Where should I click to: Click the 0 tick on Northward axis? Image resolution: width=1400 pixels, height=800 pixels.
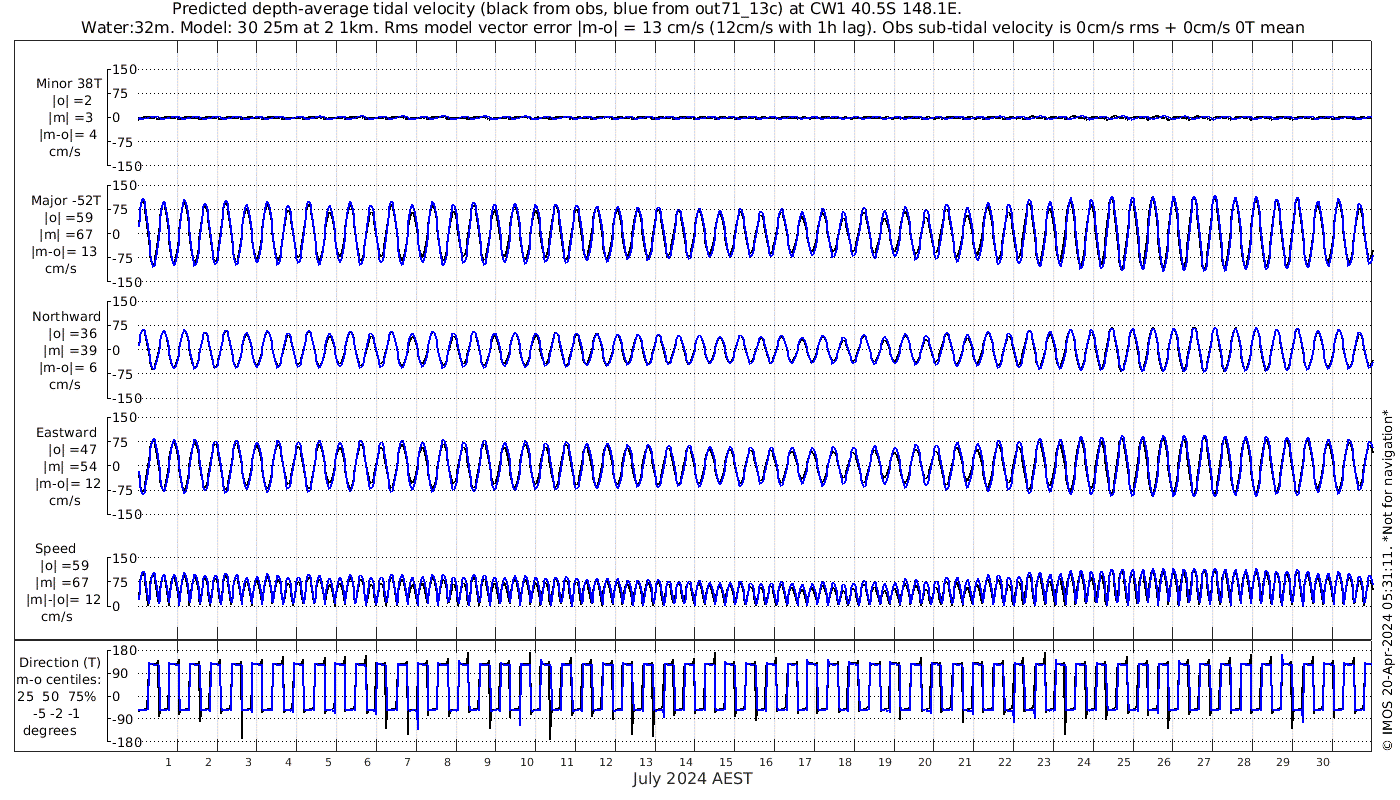coord(117,350)
